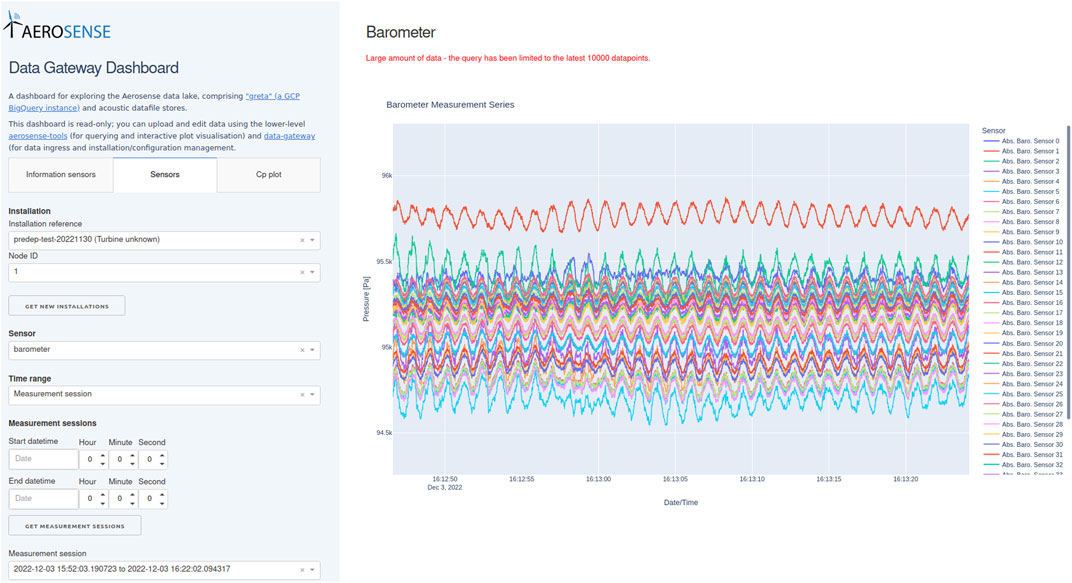The image size is (1072, 583).
Task: Click the Date/Time axis label
Action: click(681, 502)
